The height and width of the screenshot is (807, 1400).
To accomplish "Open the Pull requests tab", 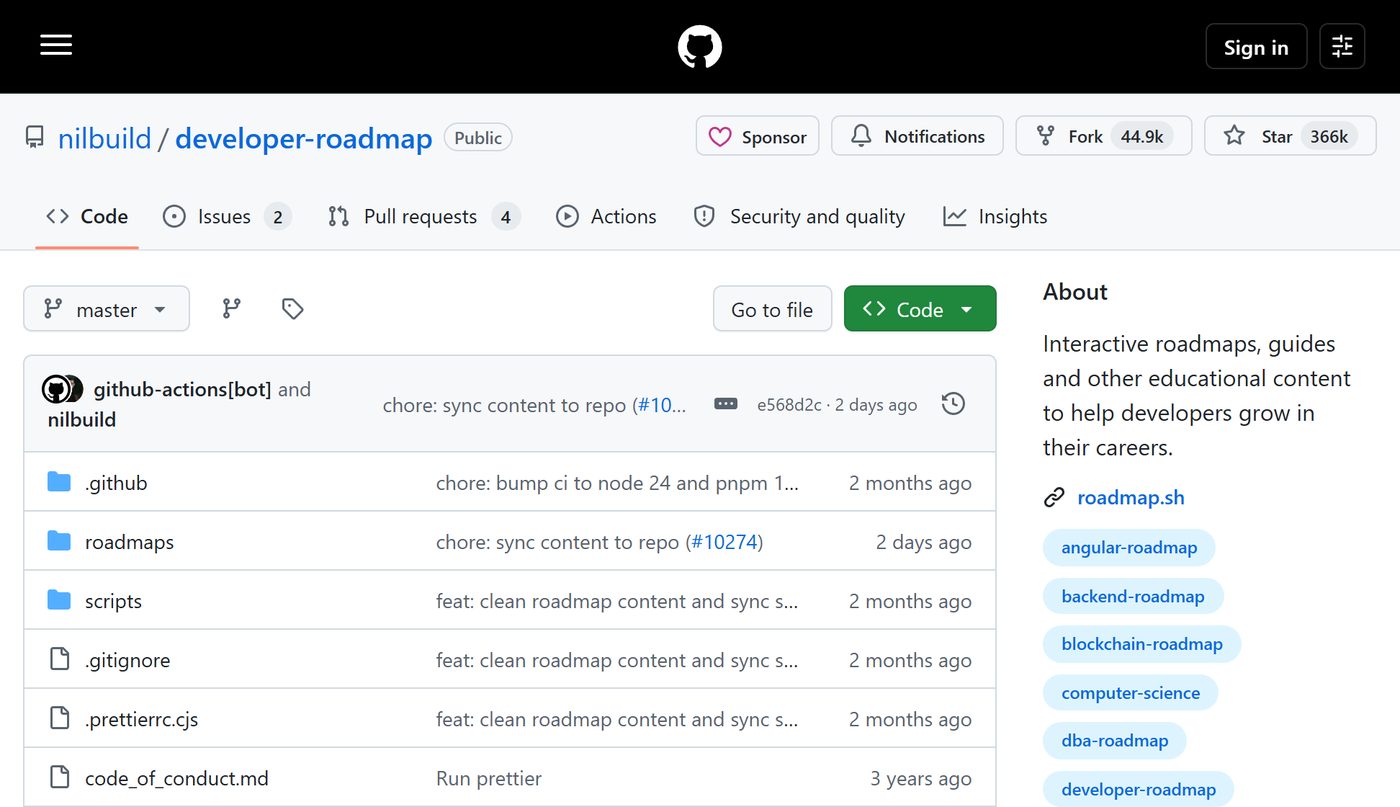I will (x=424, y=216).
